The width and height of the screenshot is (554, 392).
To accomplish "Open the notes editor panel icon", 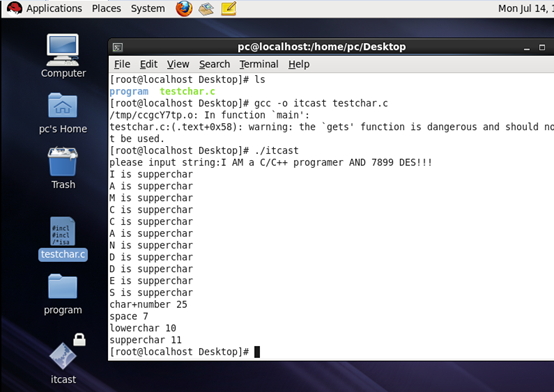I will tap(229, 8).
